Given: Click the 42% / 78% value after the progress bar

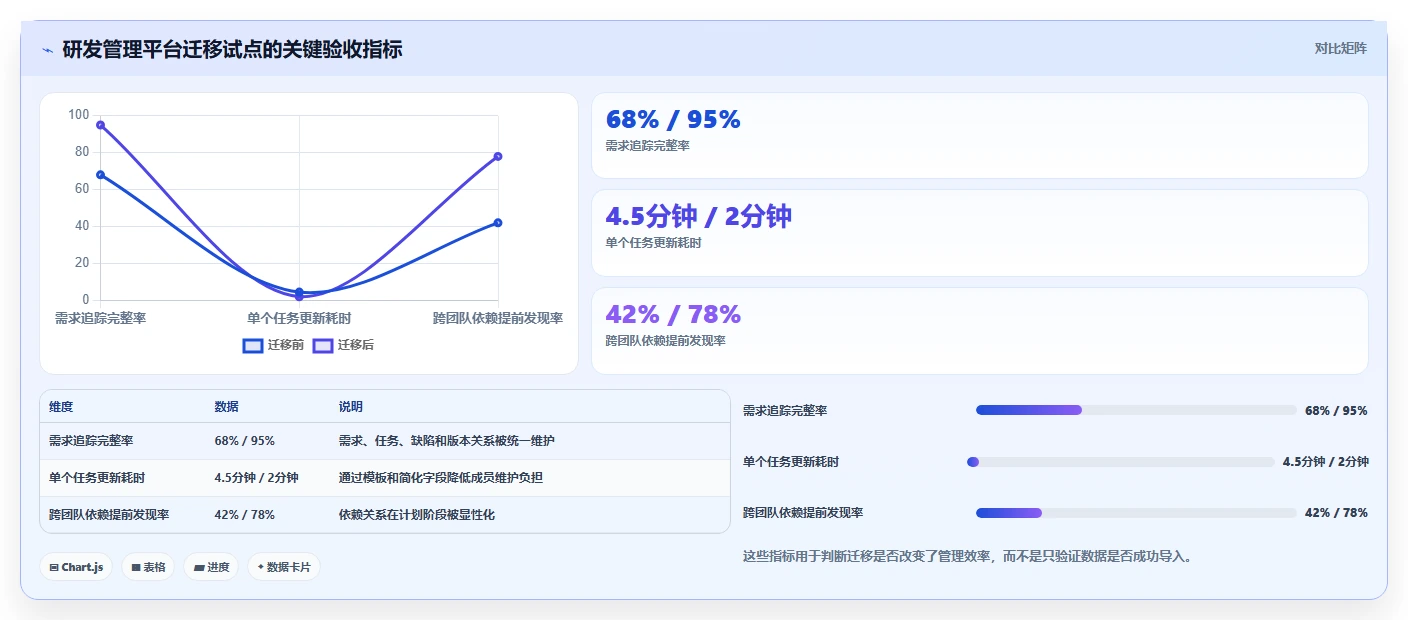Looking at the screenshot, I should (1336, 513).
